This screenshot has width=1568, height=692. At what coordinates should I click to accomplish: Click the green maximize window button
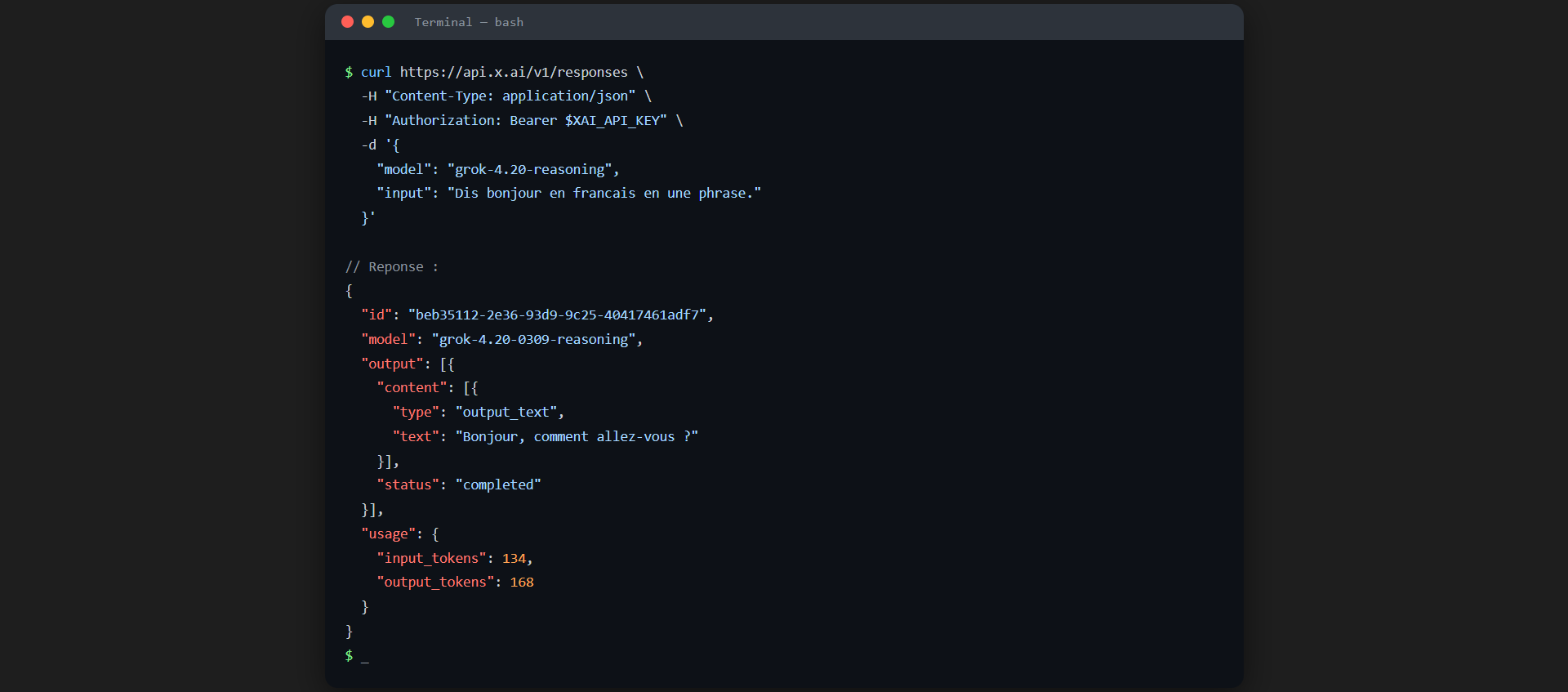[389, 22]
